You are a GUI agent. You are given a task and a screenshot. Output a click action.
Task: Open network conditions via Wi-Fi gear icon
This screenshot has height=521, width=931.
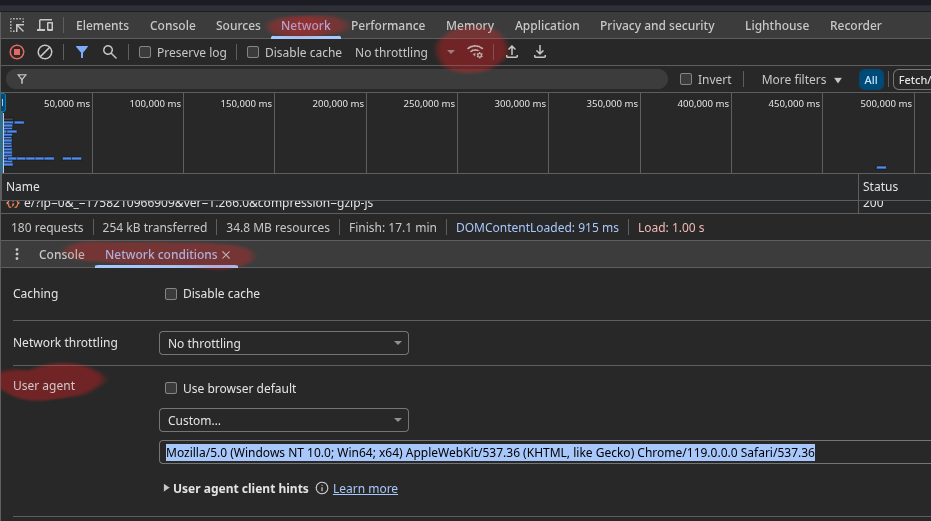coord(476,52)
